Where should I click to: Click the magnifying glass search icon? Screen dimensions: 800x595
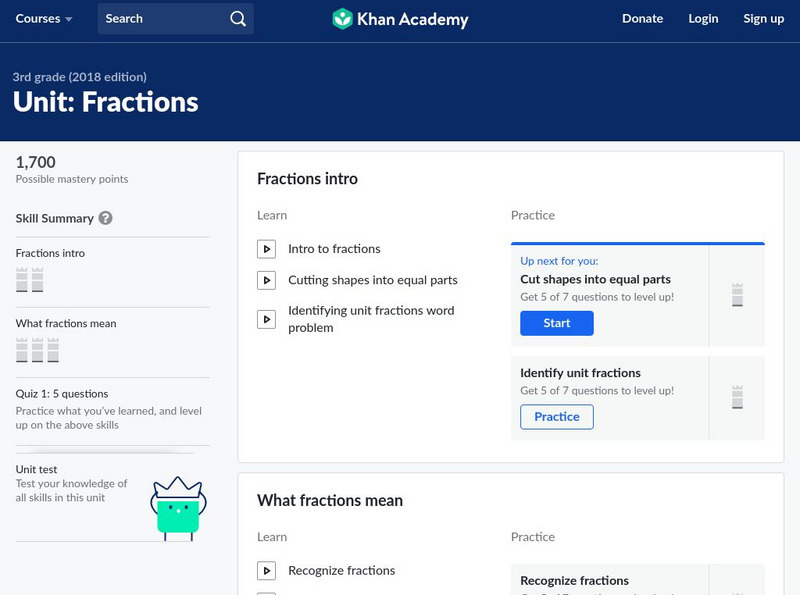(x=238, y=19)
